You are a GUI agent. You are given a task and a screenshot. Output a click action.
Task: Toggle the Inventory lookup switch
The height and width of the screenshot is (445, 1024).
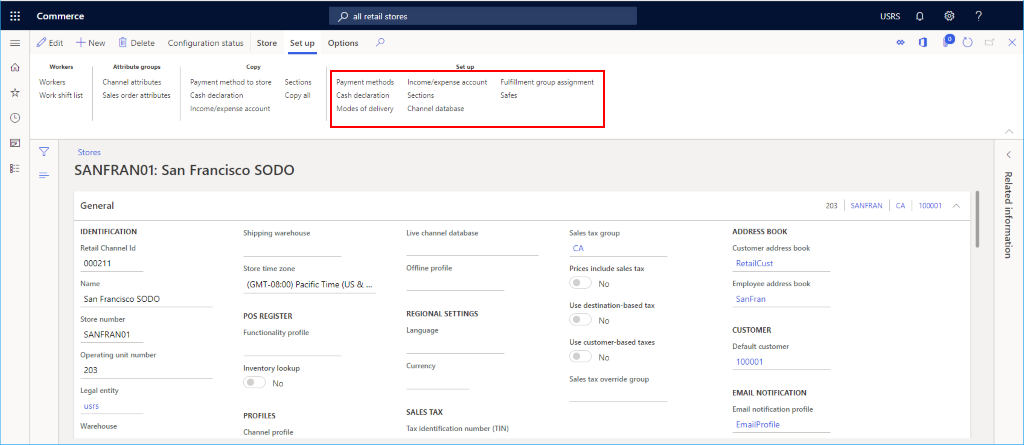coord(254,383)
